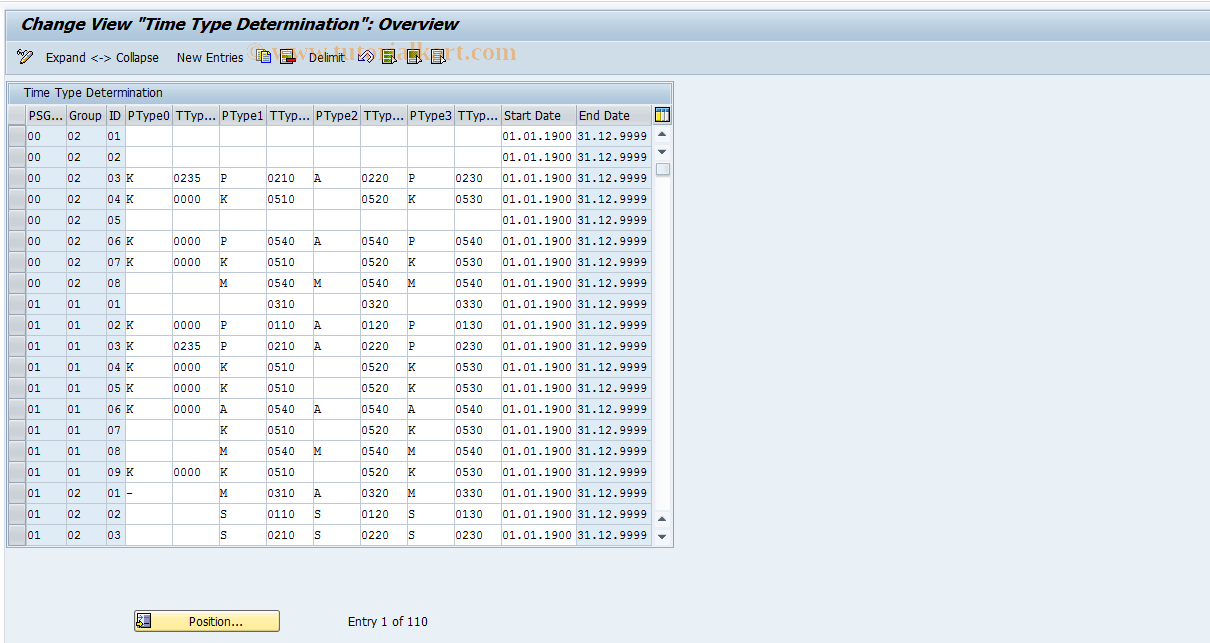Toggle Display/Change mode pencil icon

click(25, 57)
